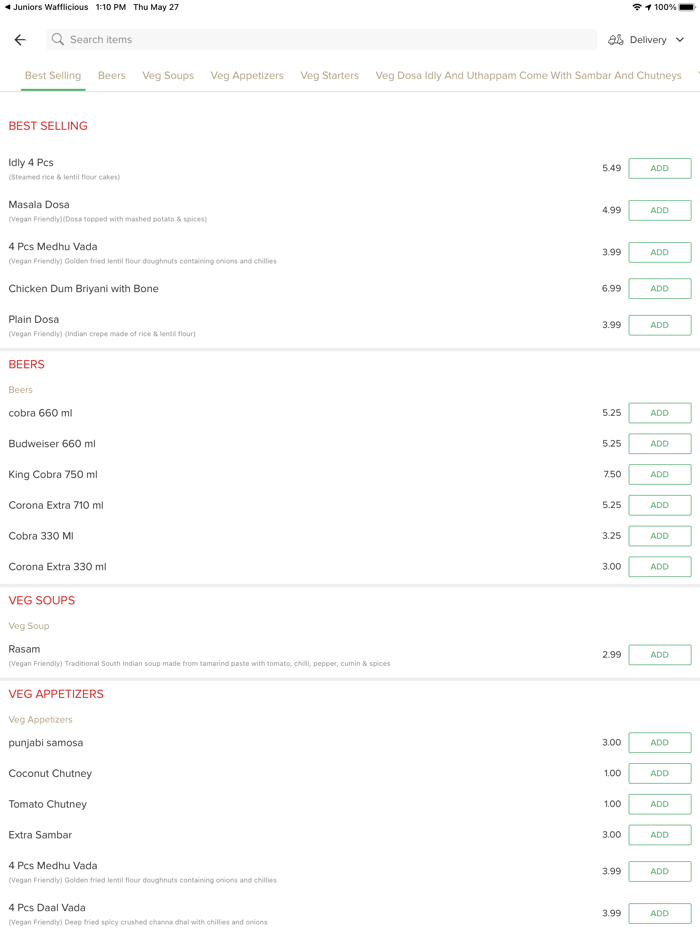Add Budweiser 660 ml to order

[x=659, y=444]
